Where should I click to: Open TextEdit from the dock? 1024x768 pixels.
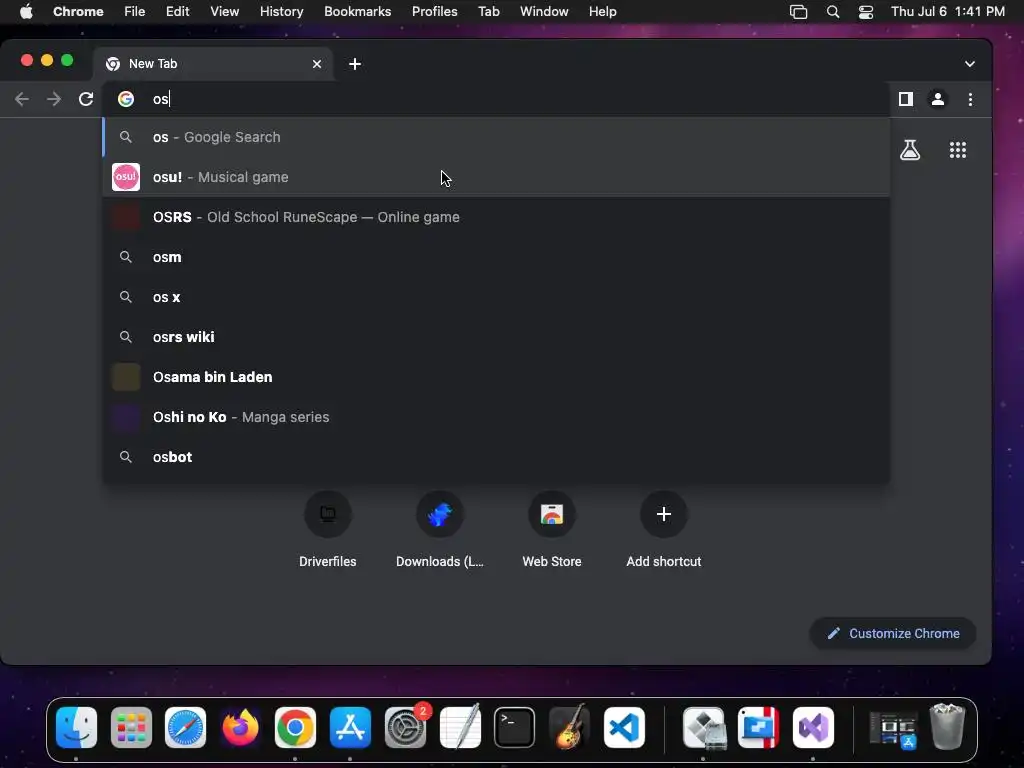(x=460, y=728)
